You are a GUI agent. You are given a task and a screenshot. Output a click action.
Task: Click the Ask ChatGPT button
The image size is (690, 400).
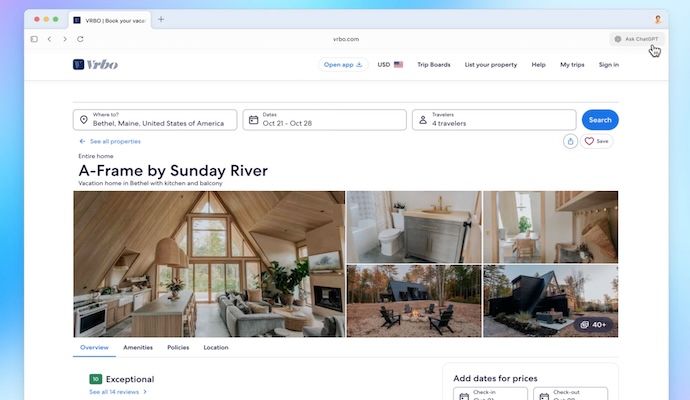pos(636,39)
